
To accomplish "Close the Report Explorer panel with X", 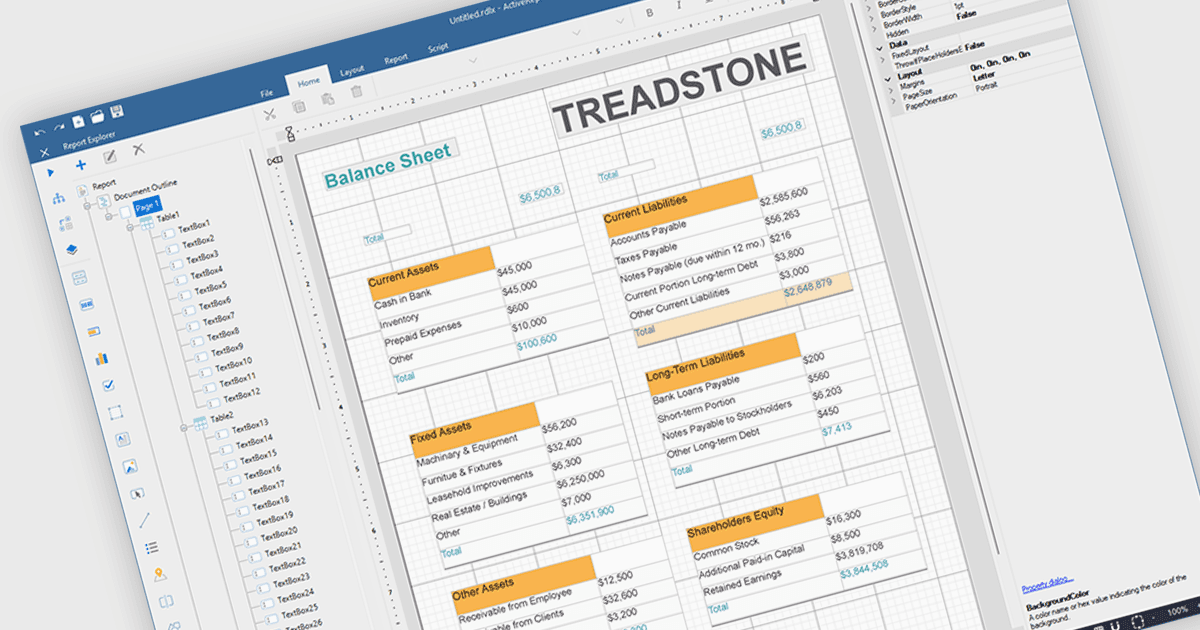I will point(44,152).
